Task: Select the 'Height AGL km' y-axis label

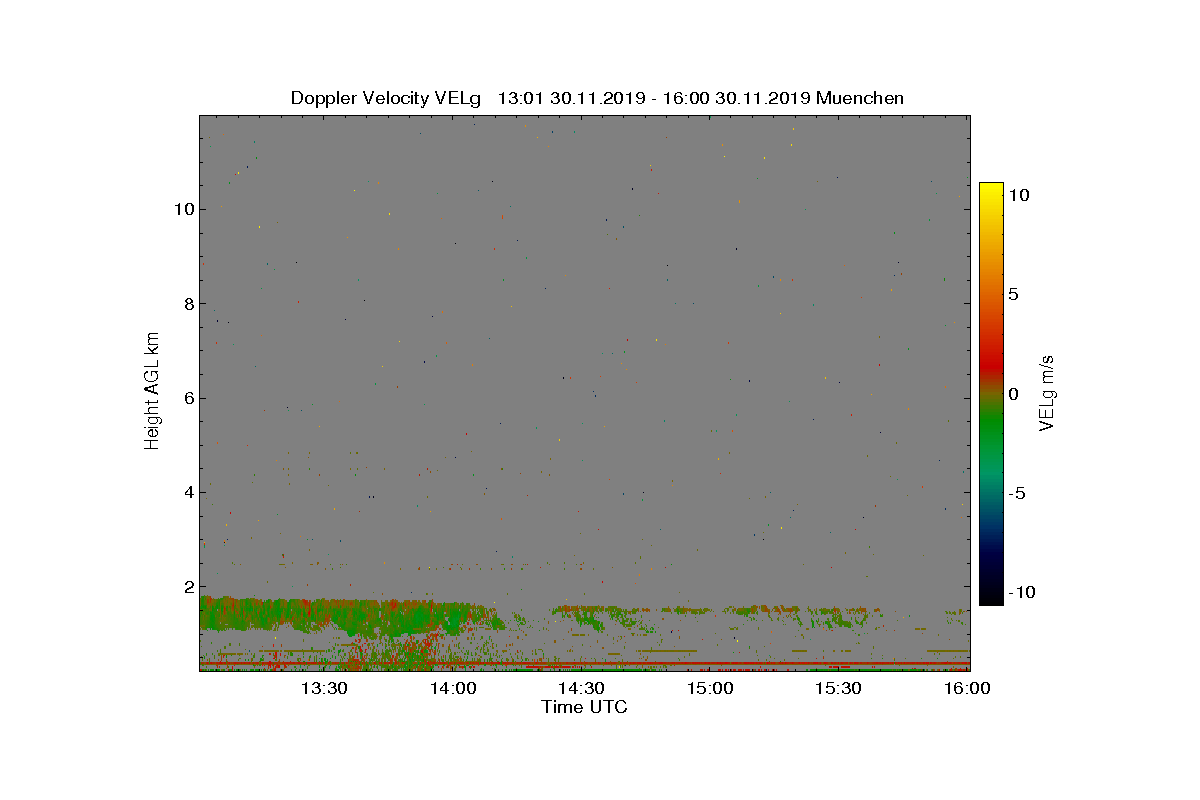Action: click(152, 390)
